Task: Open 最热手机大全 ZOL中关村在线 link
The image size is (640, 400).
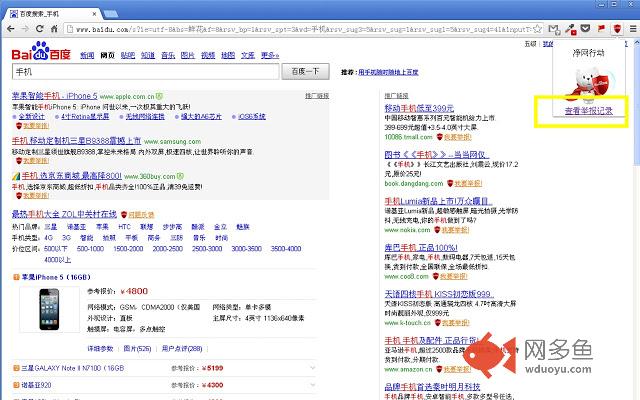Action: [64, 214]
